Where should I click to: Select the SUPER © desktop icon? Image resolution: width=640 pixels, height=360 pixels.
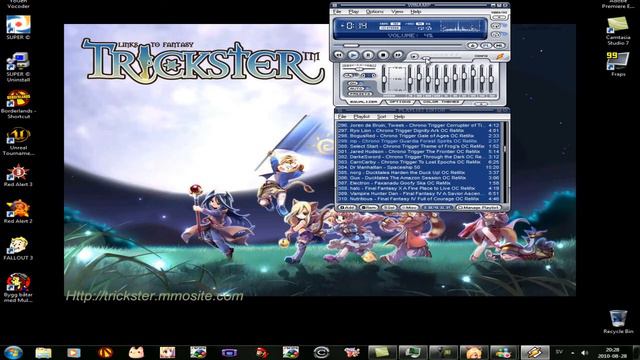(x=18, y=27)
